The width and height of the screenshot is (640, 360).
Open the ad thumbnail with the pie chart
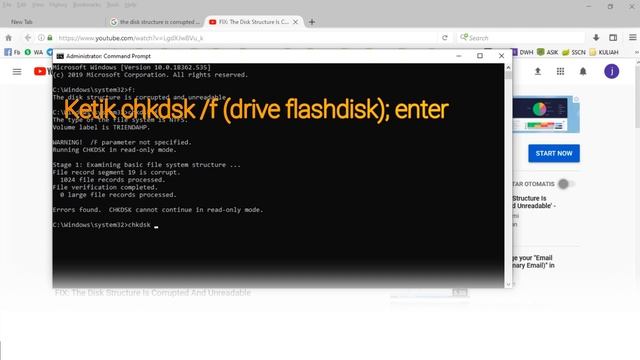pyautogui.click(x=546, y=115)
